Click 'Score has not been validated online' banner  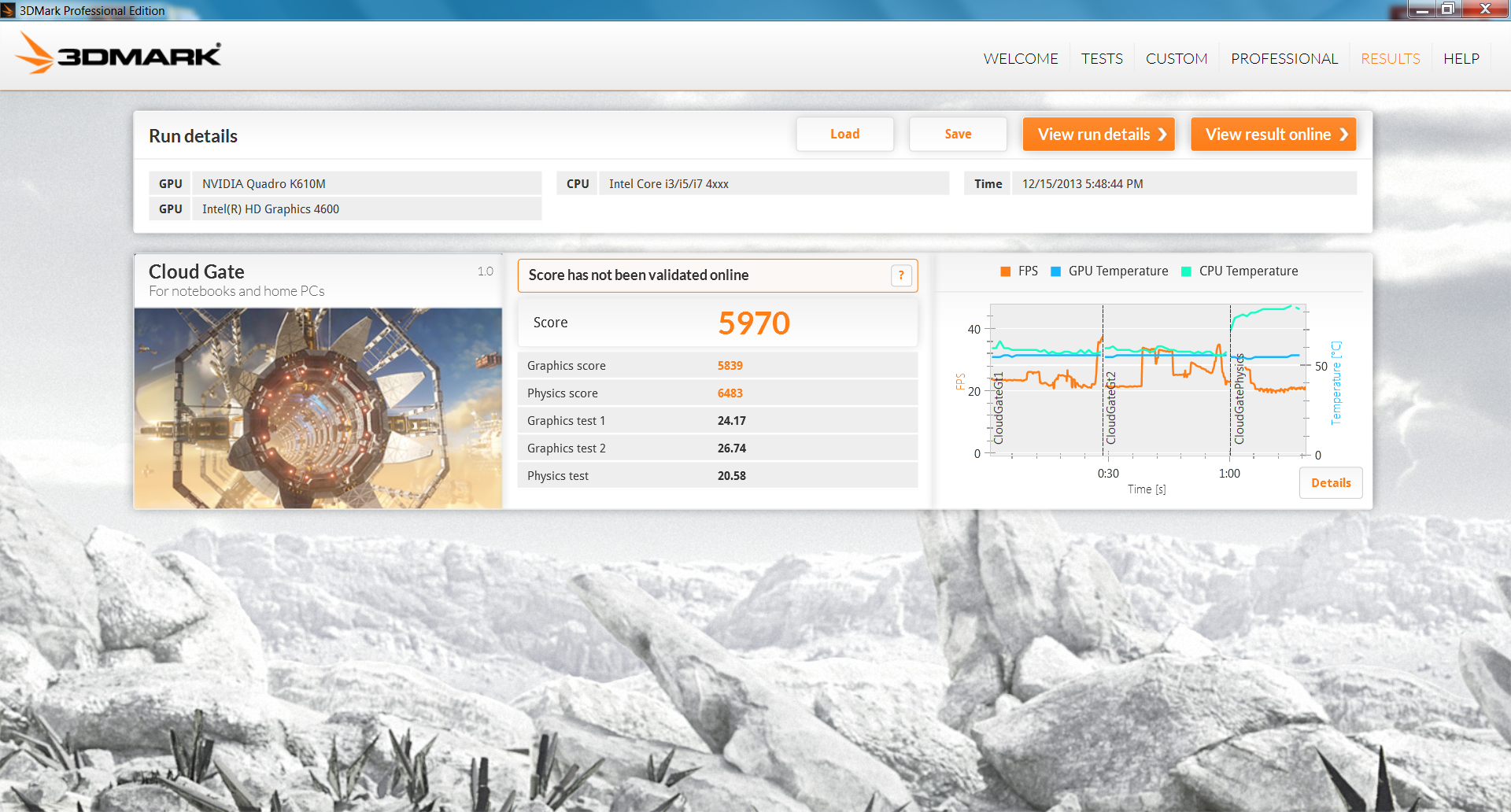[718, 275]
